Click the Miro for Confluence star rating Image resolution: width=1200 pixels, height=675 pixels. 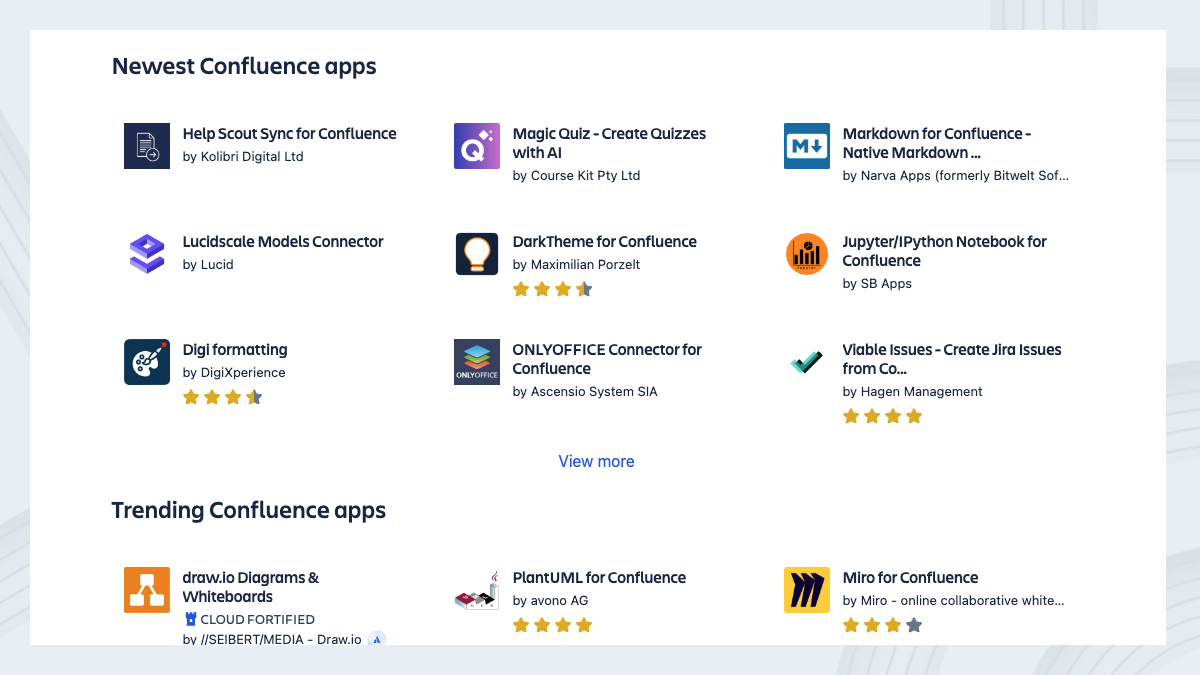(x=883, y=625)
